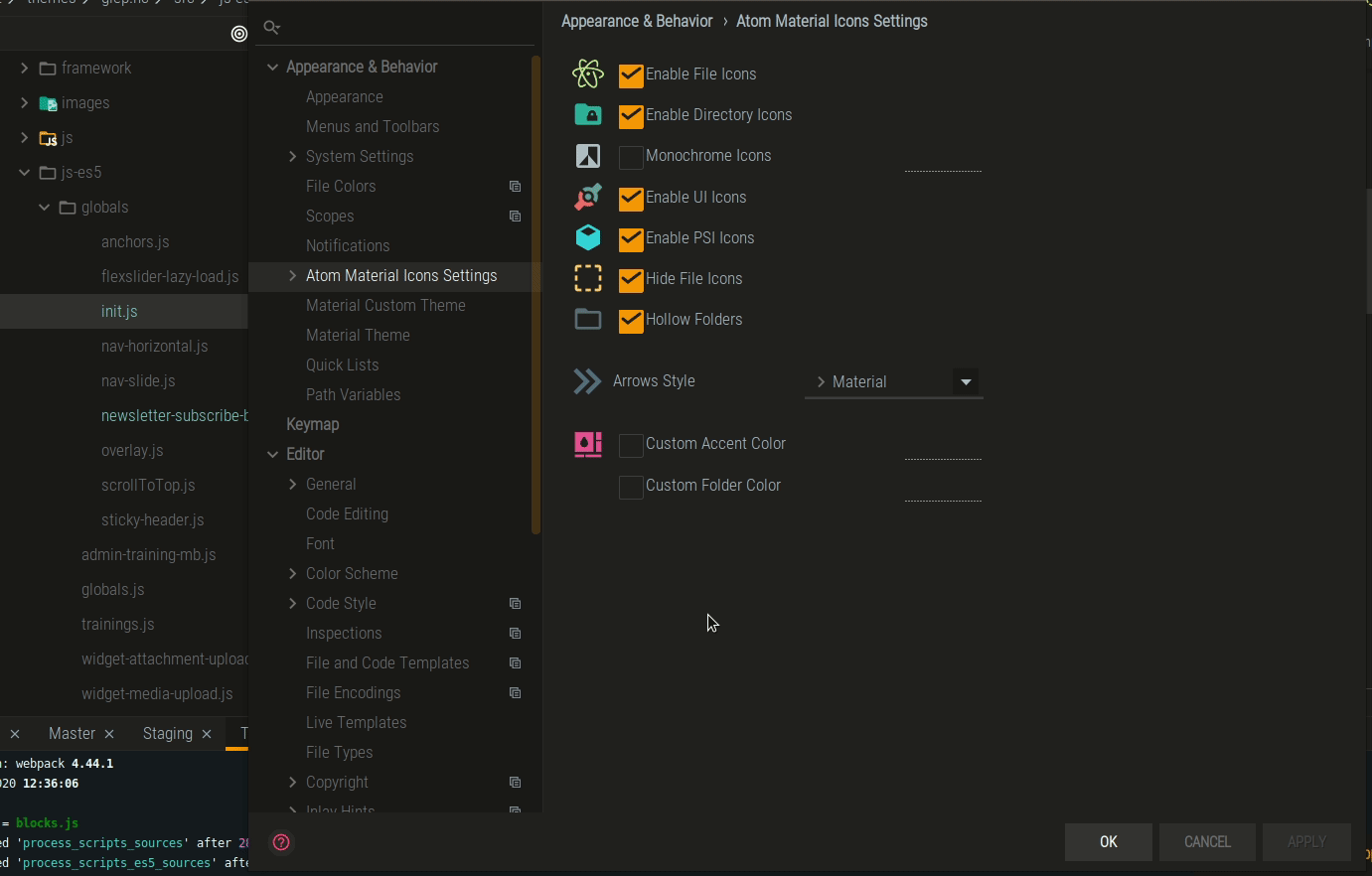
Task: Enable Custom Folder Color checkbox
Action: coord(631,487)
